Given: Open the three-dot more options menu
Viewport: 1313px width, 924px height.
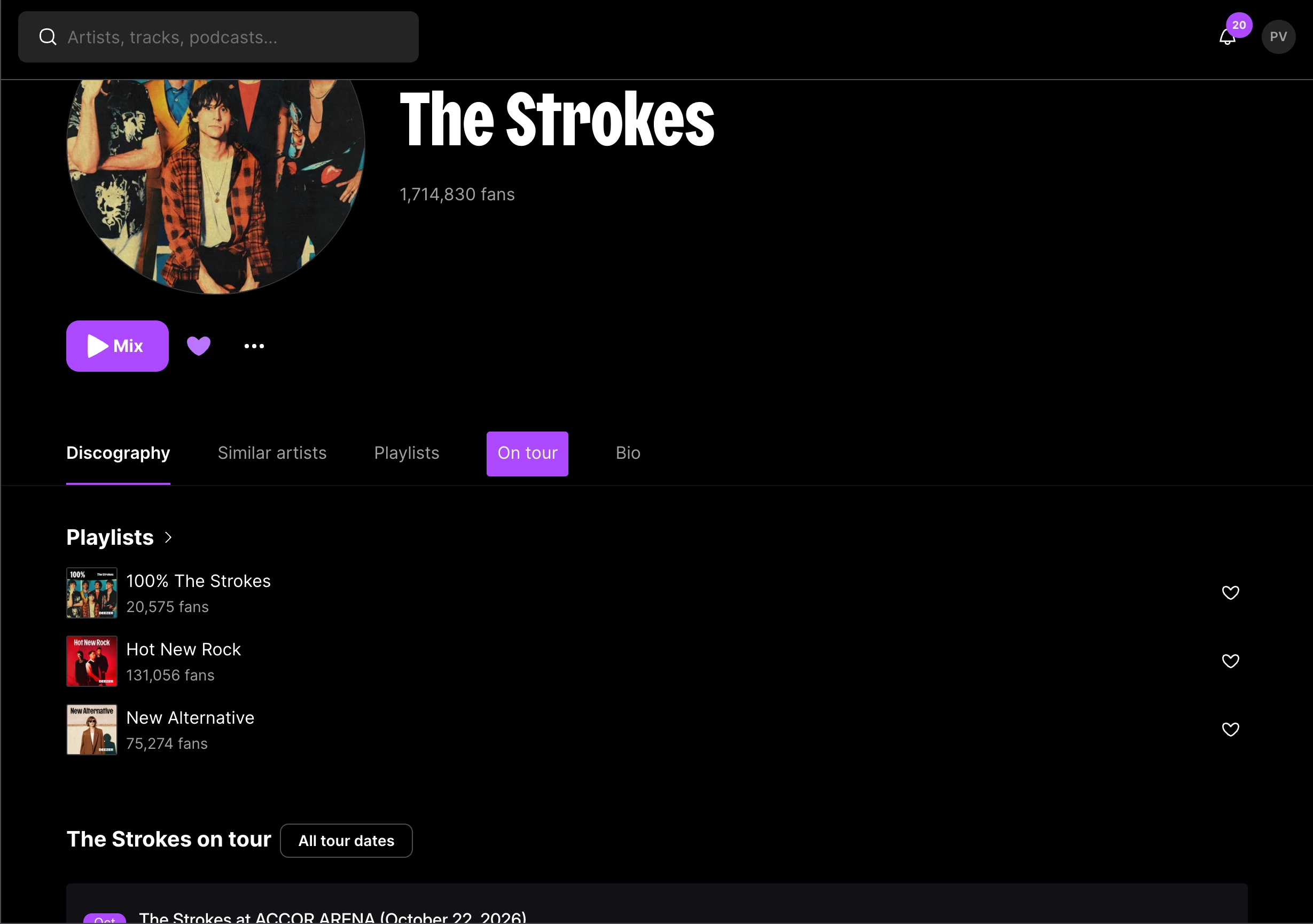Looking at the screenshot, I should pyautogui.click(x=254, y=346).
